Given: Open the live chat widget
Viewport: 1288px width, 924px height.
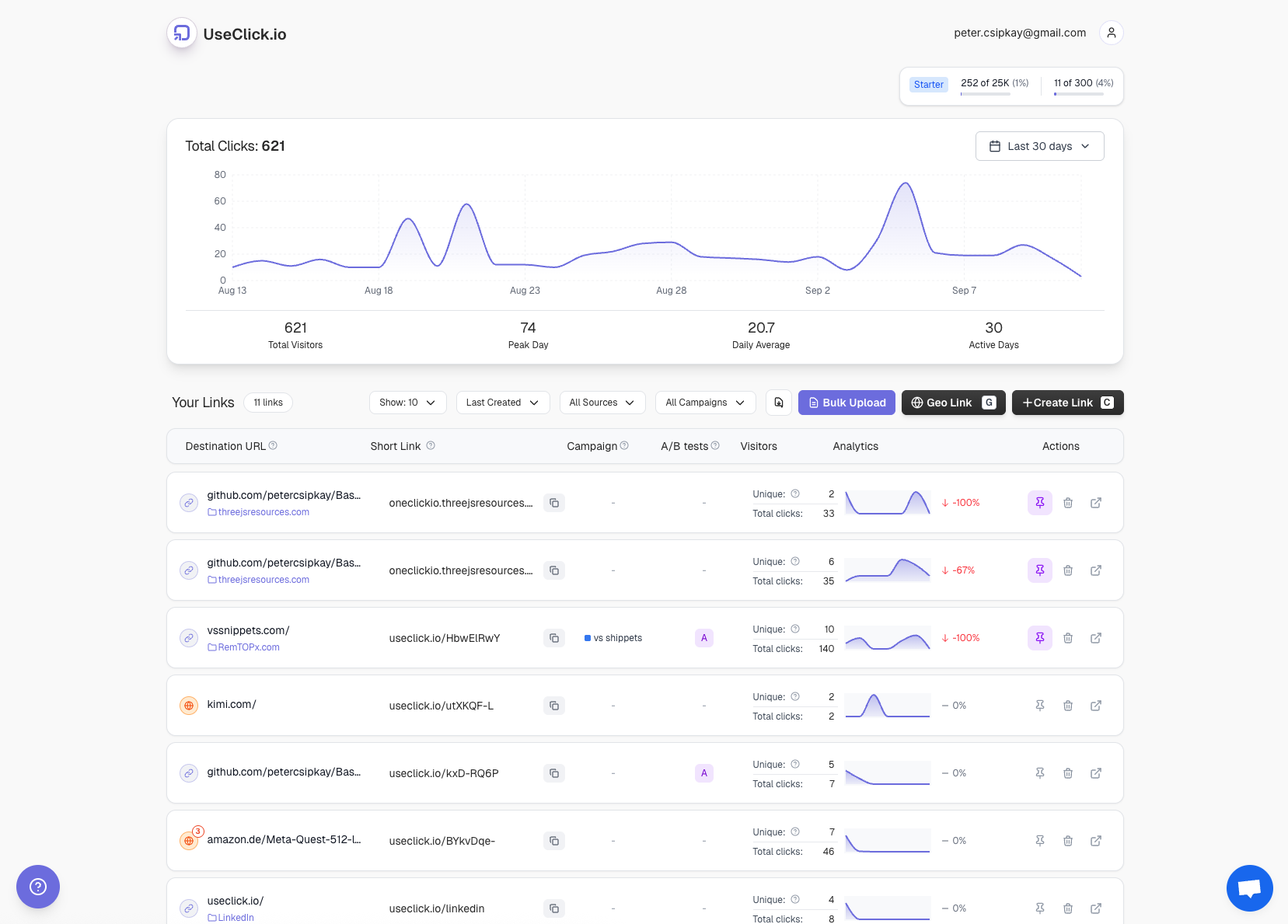Looking at the screenshot, I should coord(1248,887).
